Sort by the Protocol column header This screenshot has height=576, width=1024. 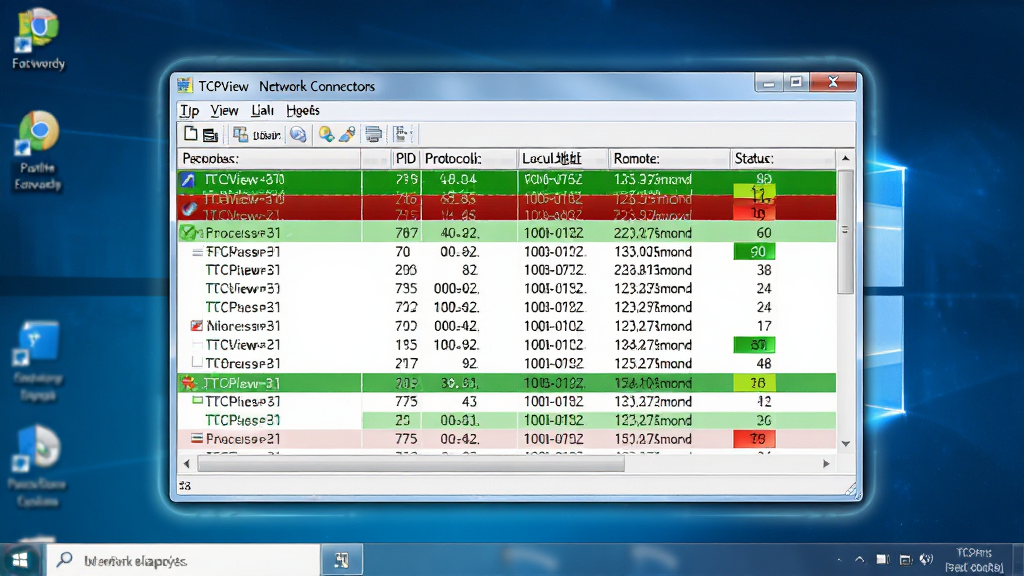469,158
